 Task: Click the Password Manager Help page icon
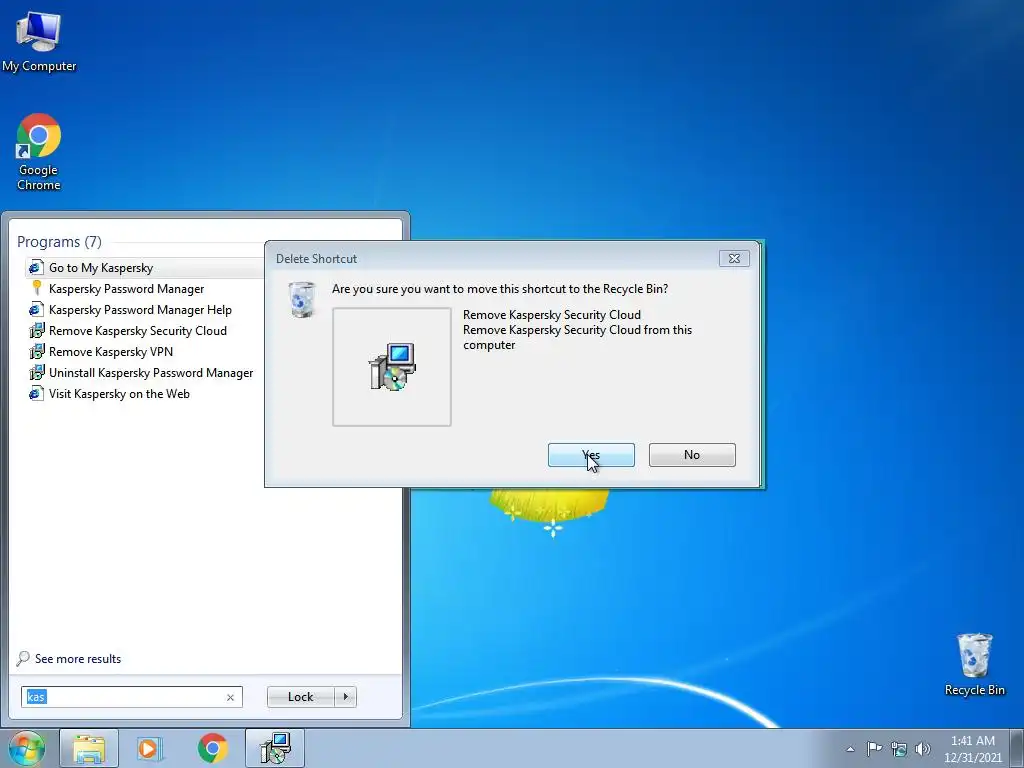pyautogui.click(x=37, y=310)
